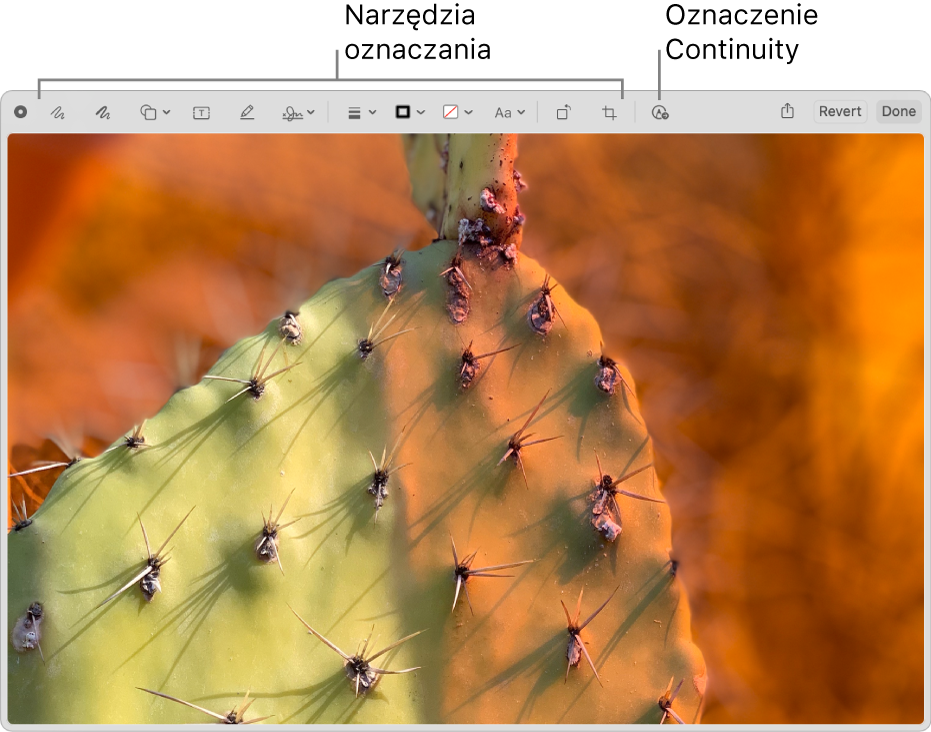The height and width of the screenshot is (732, 931).
Task: Expand the Border Color dropdown arrow
Action: point(420,112)
